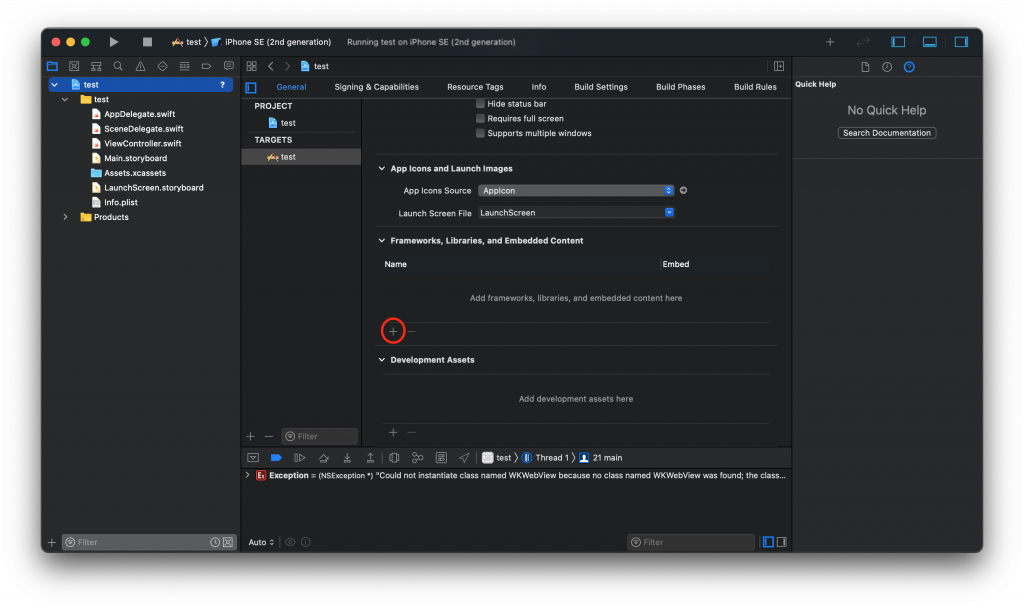Show the console pane
The height and width of the screenshot is (607, 1024).
coord(782,542)
